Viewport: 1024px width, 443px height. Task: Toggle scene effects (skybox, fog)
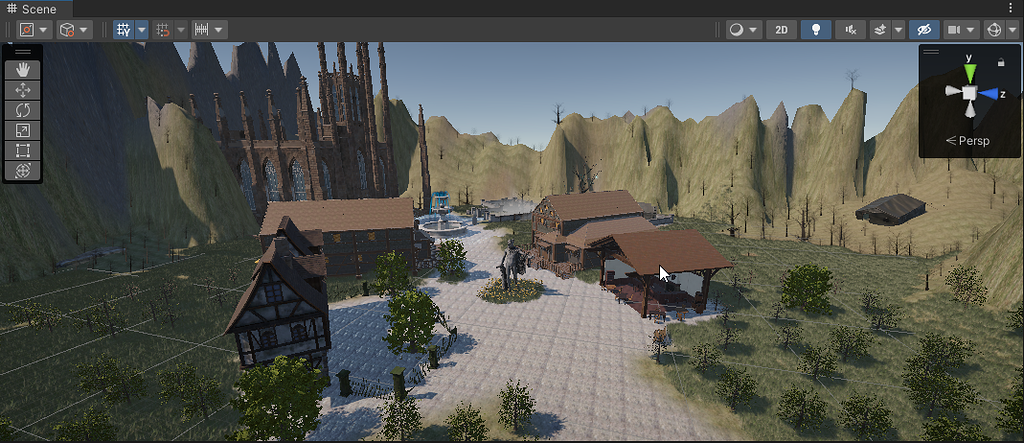[x=880, y=30]
